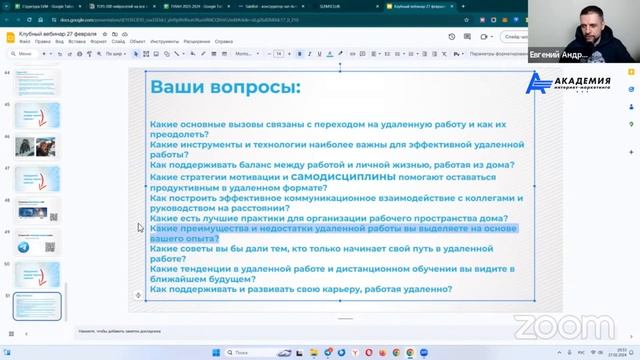Open the border color pencil
This screenshot has height=360, width=640.
[203, 54]
